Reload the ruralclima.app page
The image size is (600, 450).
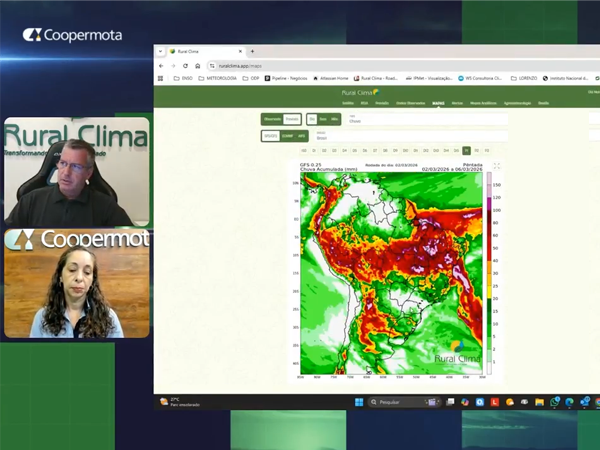185,66
